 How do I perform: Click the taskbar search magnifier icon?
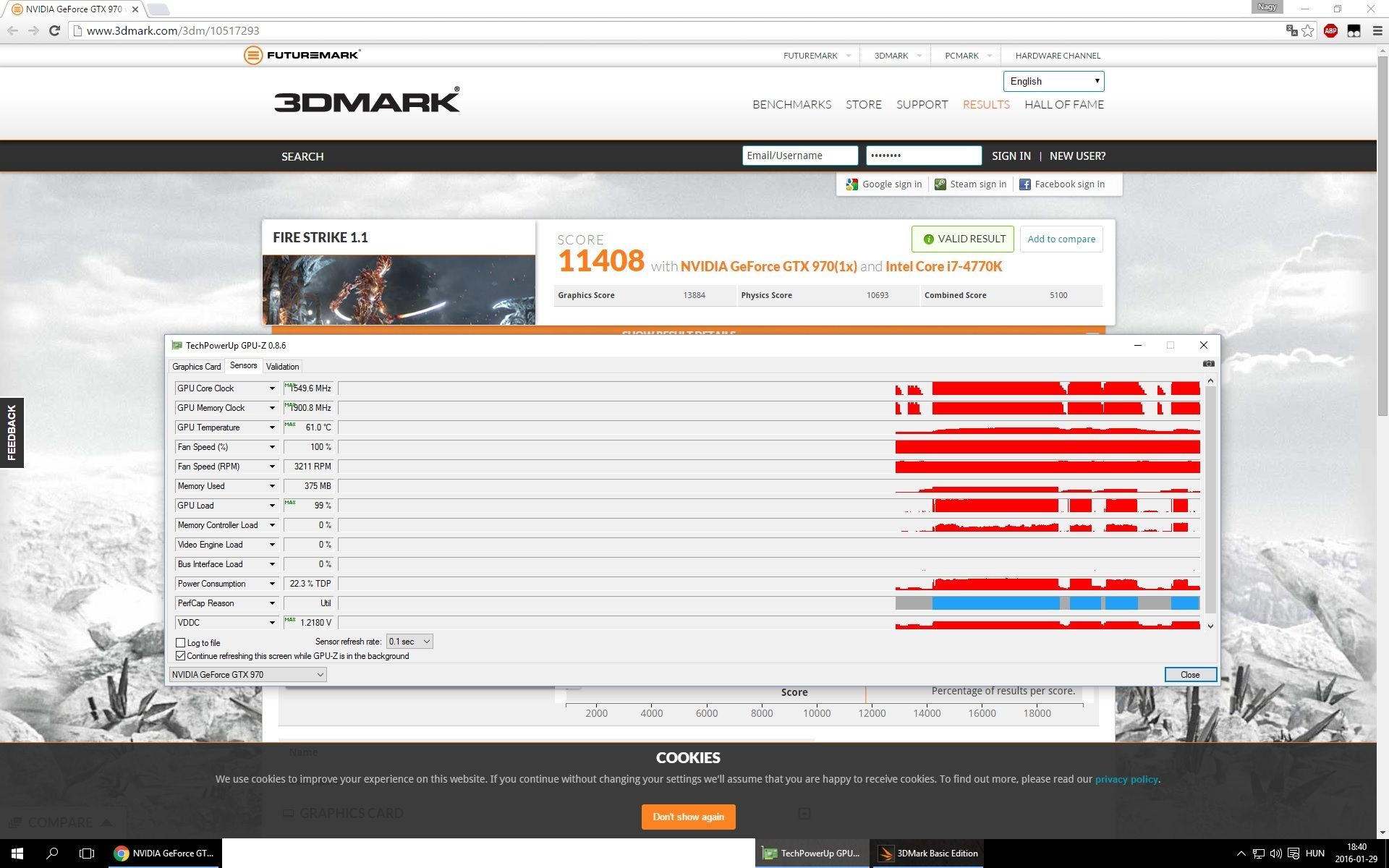click(x=52, y=854)
